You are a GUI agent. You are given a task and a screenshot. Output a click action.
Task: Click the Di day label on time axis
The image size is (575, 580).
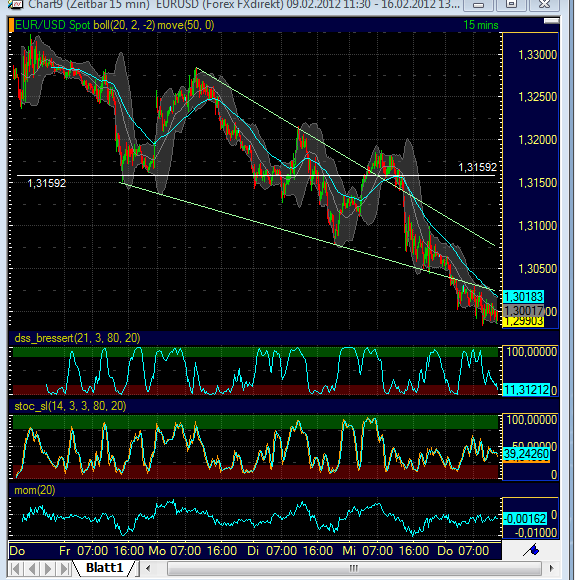click(253, 551)
